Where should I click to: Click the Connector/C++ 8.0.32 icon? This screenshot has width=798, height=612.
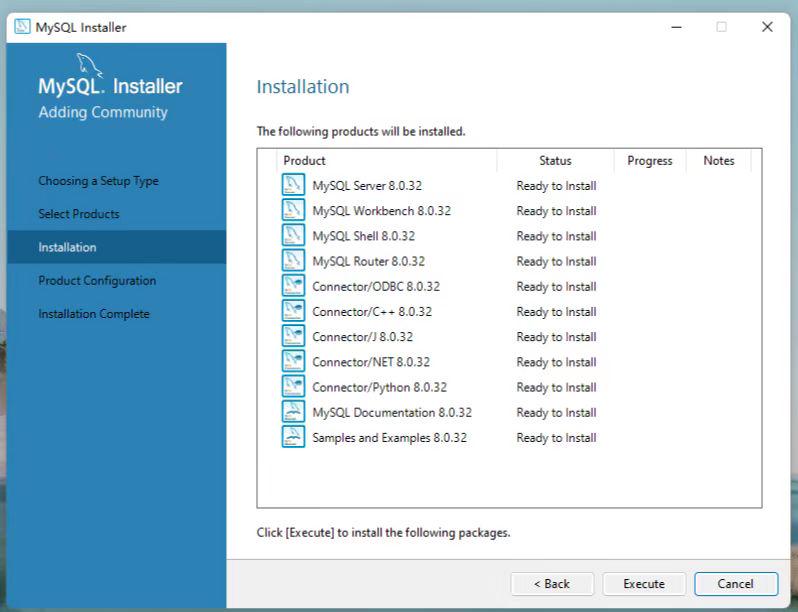293,310
